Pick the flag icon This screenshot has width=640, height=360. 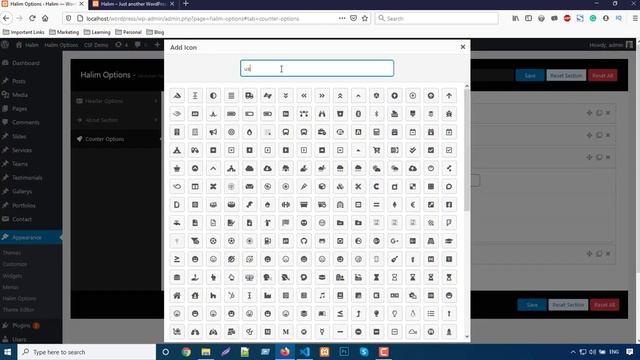click(286, 223)
